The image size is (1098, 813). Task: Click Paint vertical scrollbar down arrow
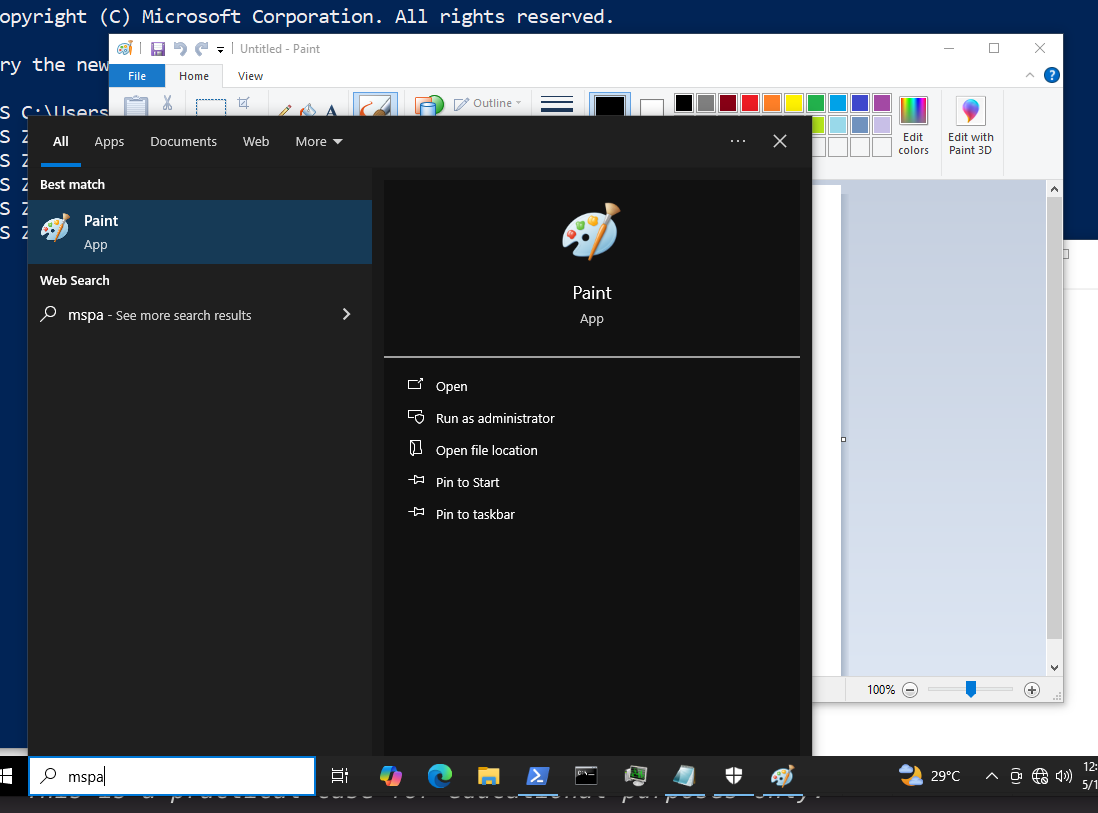pos(1054,668)
